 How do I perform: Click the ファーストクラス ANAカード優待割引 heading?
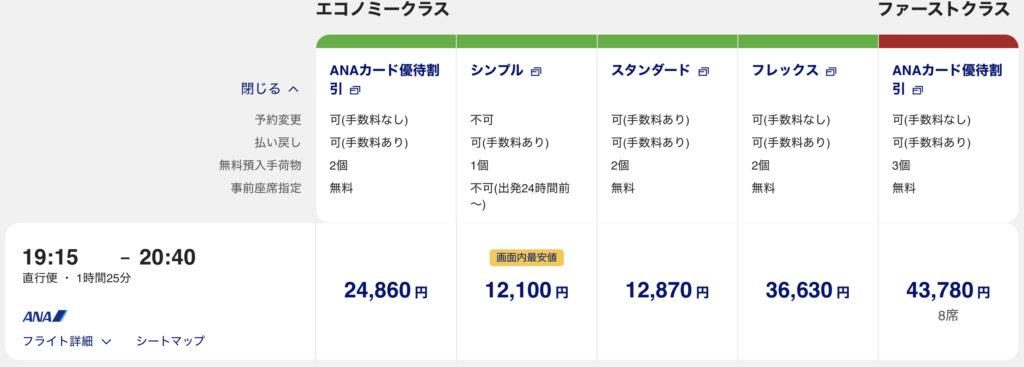947,80
